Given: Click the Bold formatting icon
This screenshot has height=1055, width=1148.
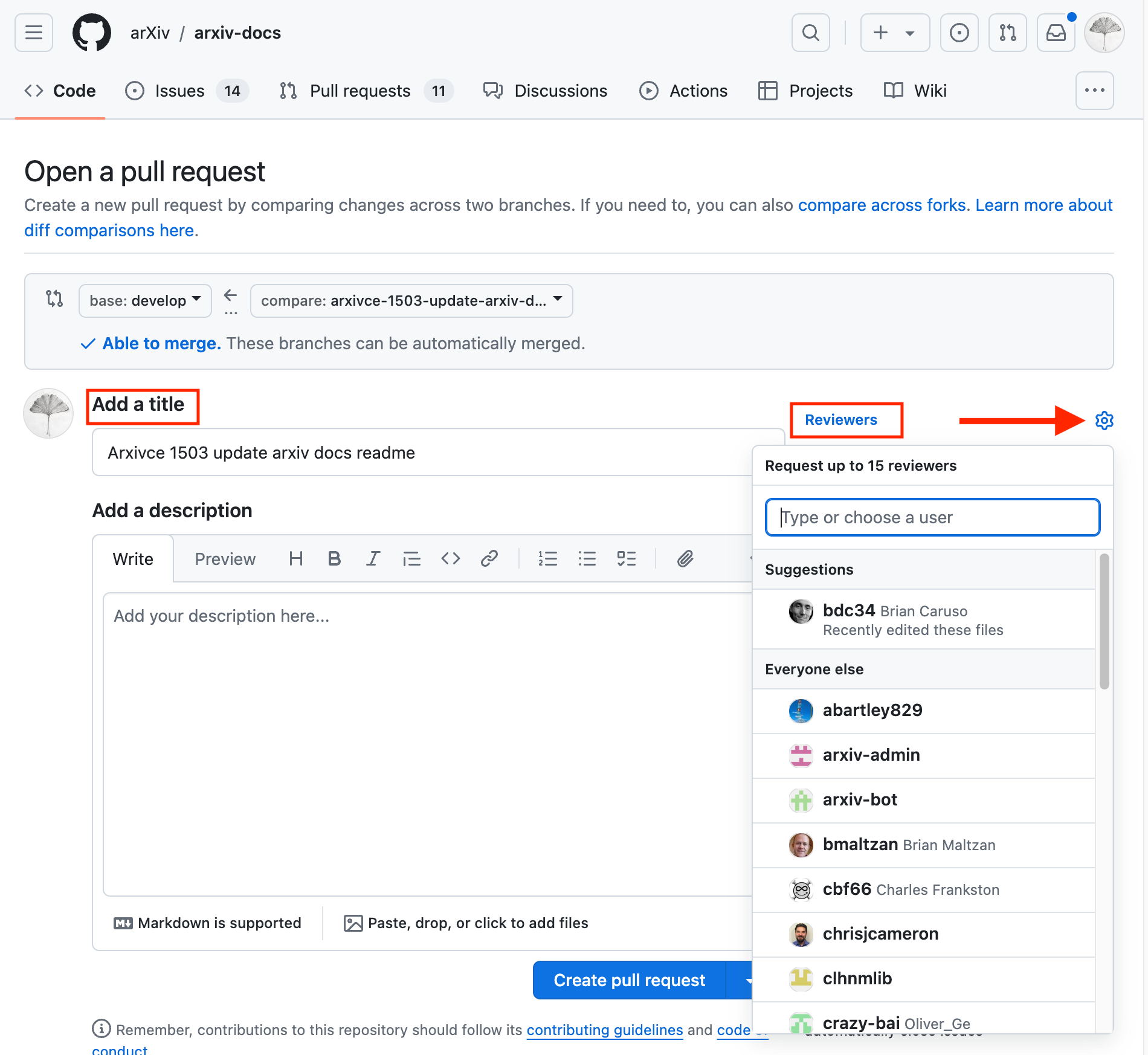Looking at the screenshot, I should click(334, 559).
